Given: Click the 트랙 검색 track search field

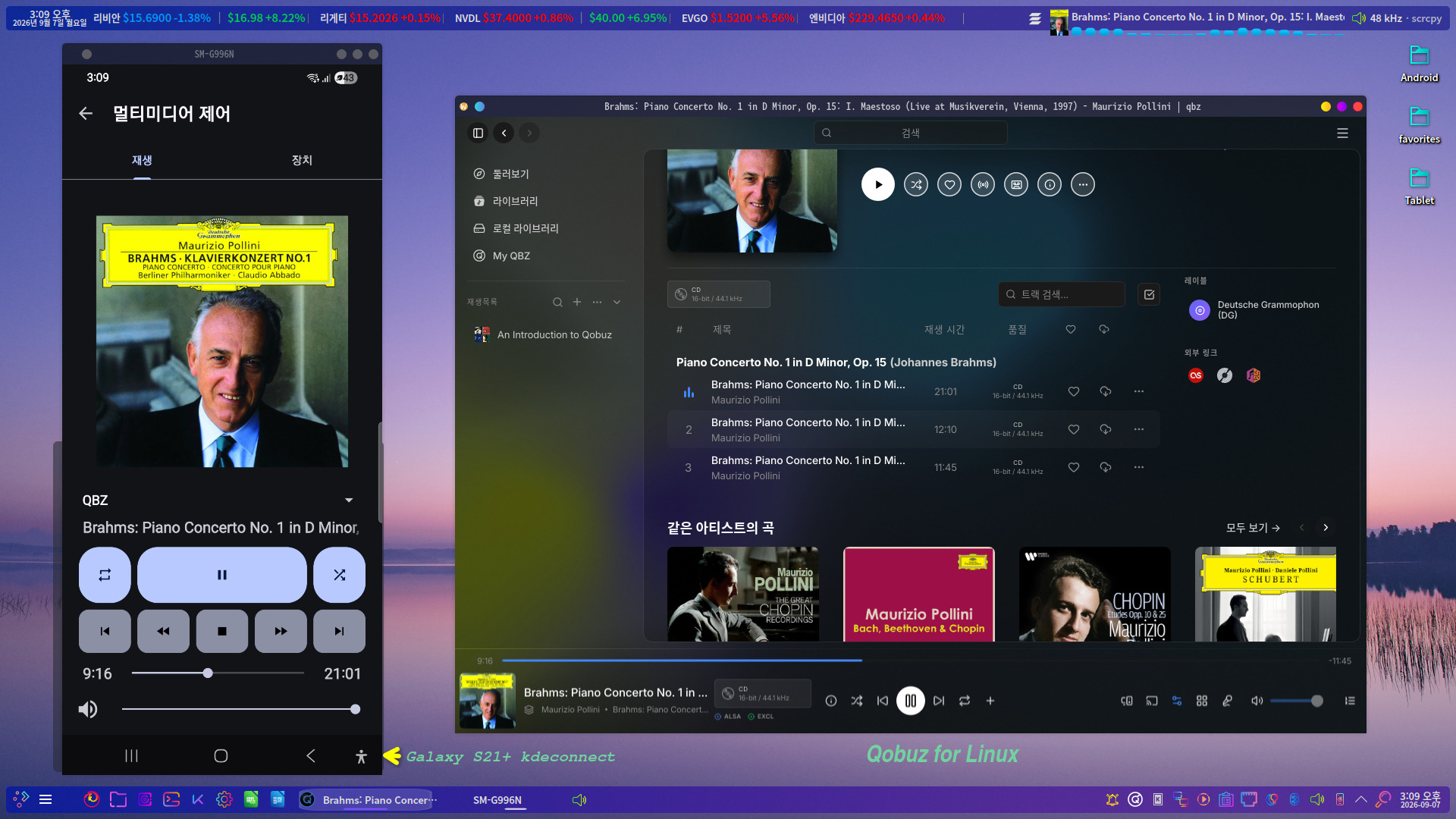Looking at the screenshot, I should click(x=1062, y=294).
